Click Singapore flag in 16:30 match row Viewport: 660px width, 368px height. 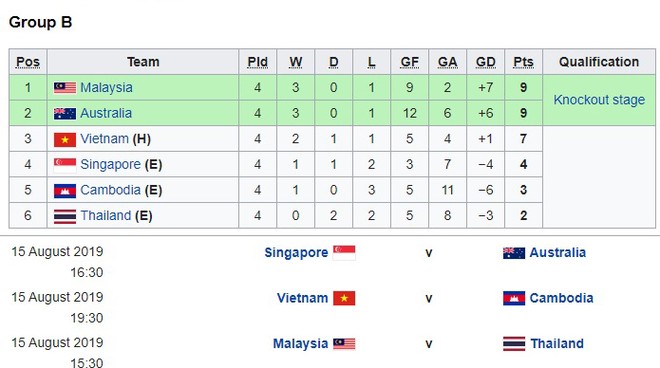(x=344, y=253)
